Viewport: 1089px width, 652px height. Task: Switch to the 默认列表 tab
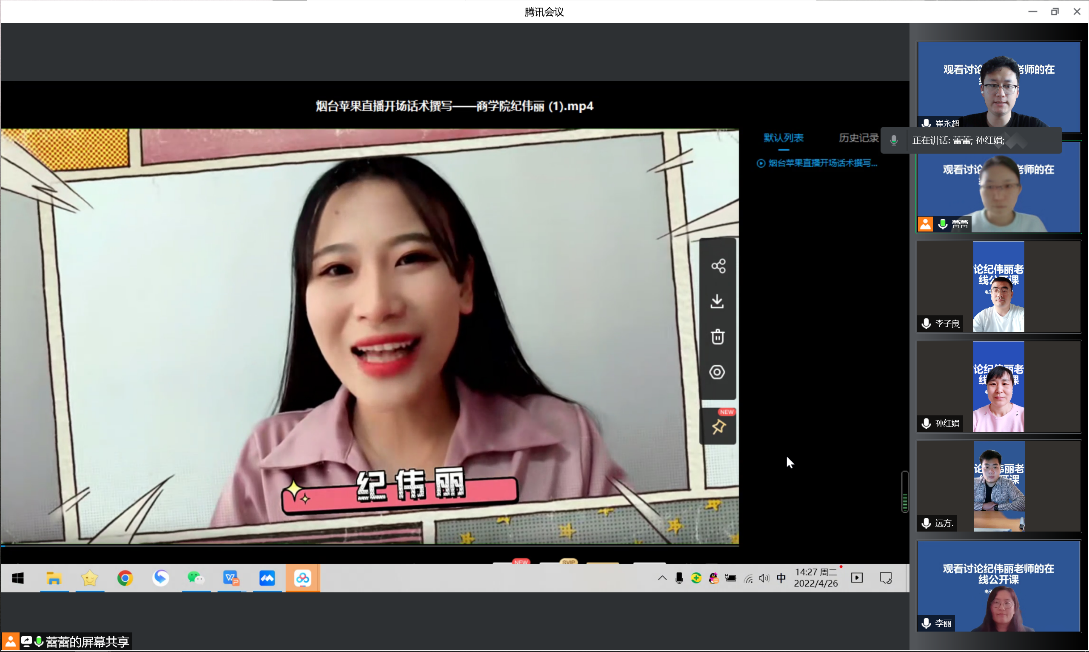(x=783, y=137)
